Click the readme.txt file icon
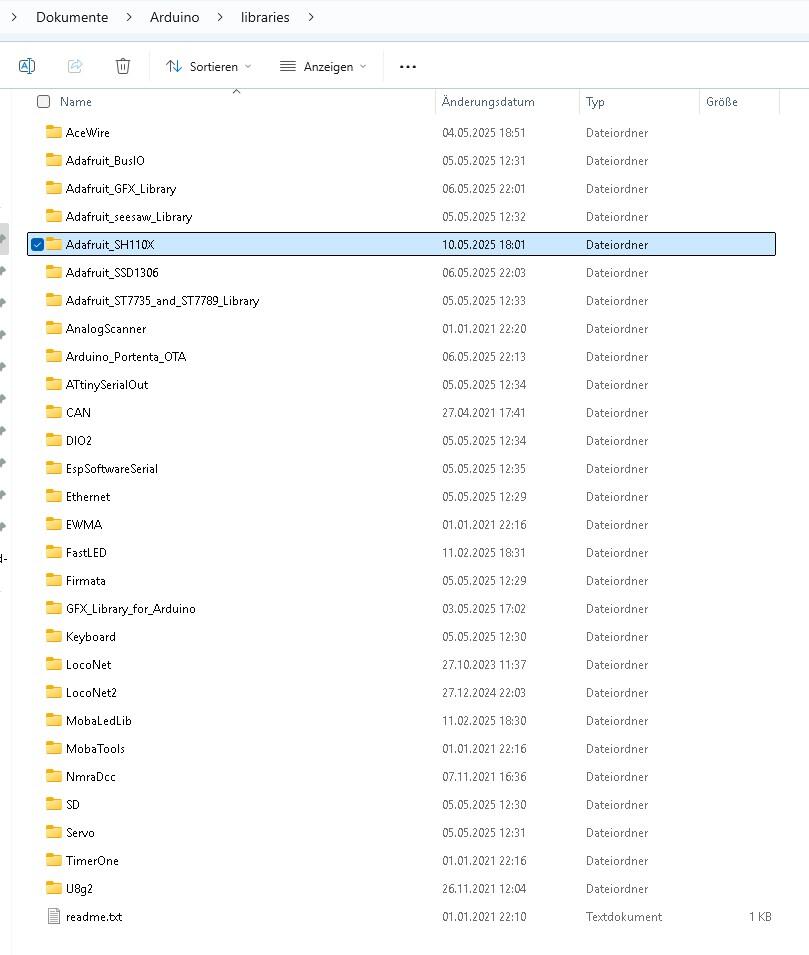Image resolution: width=809 pixels, height=955 pixels. (x=54, y=916)
